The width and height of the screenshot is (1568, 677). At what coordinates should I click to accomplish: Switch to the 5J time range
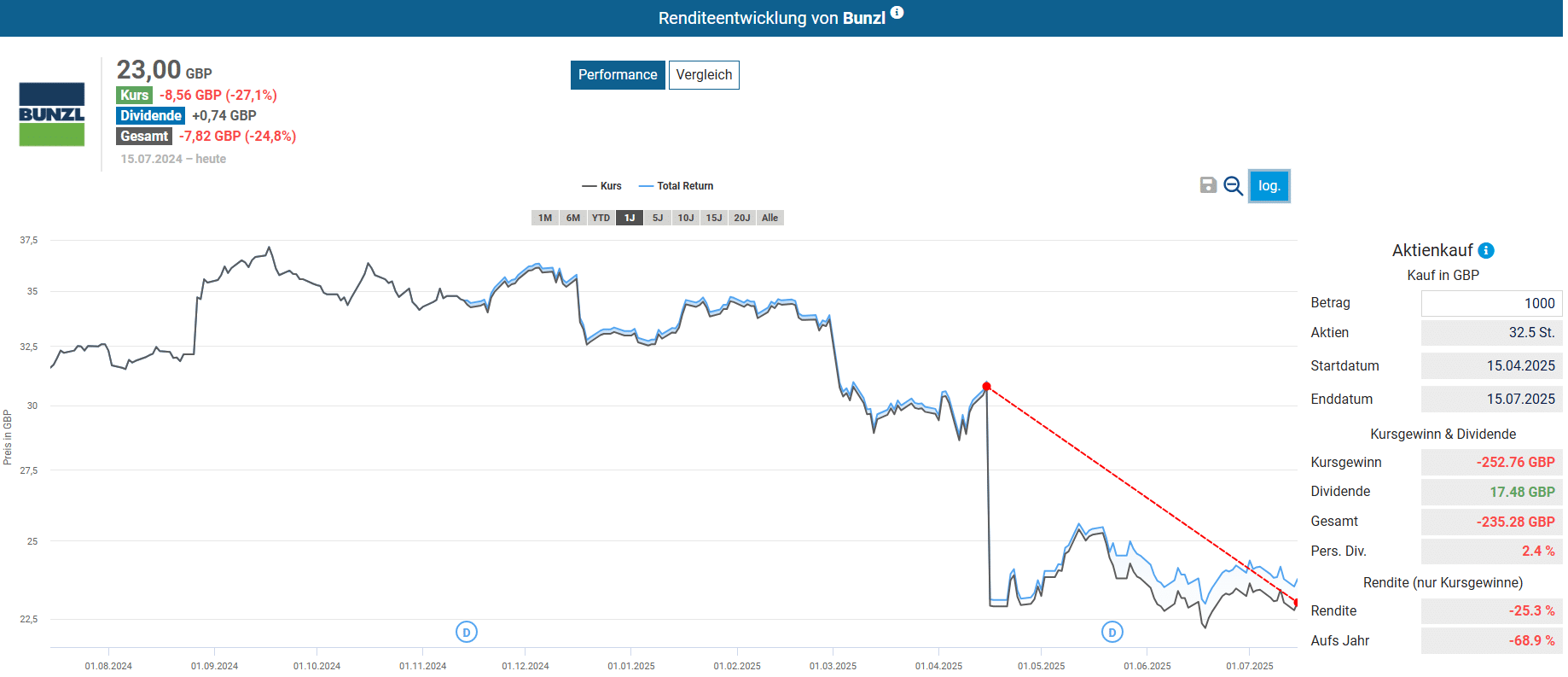pos(658,218)
